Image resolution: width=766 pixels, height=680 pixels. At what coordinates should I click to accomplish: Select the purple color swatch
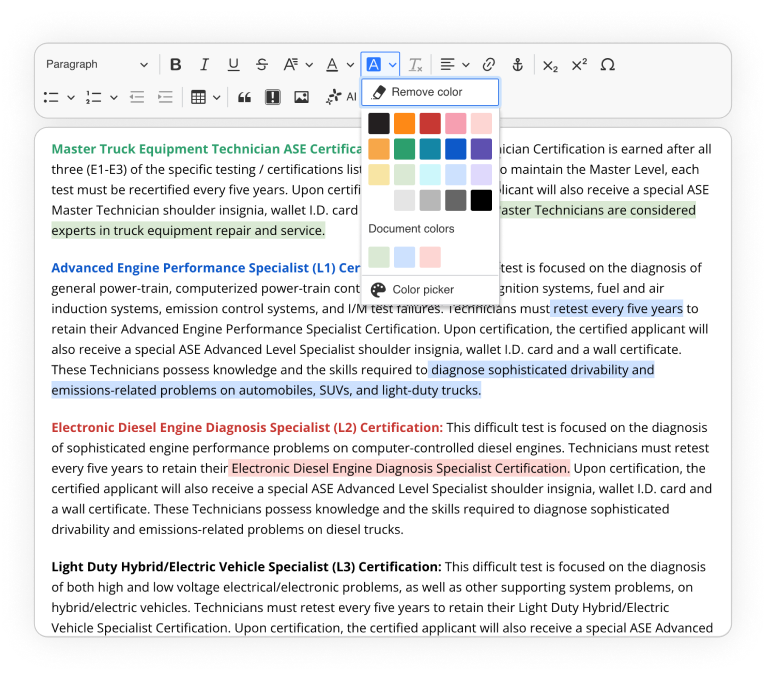point(481,149)
